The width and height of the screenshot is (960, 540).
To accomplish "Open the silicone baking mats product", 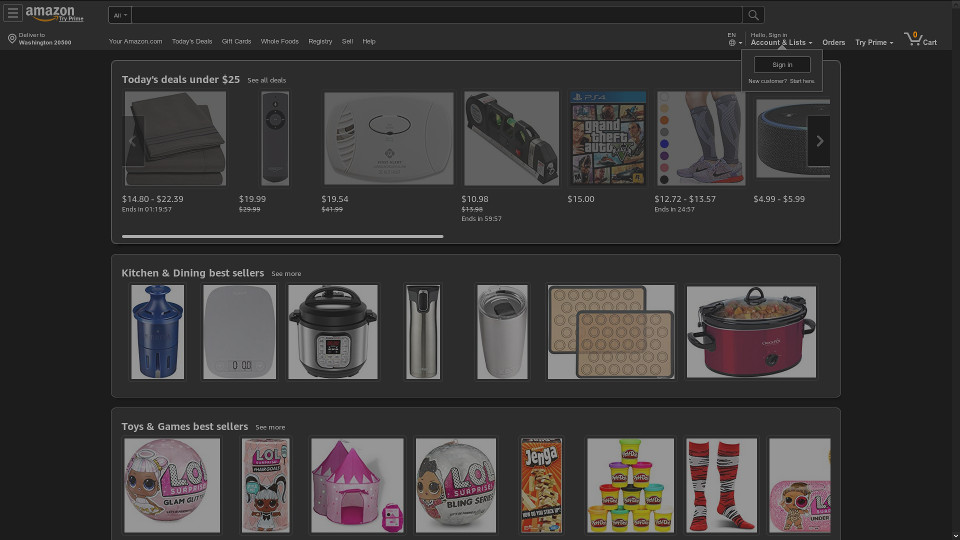I will tap(611, 332).
